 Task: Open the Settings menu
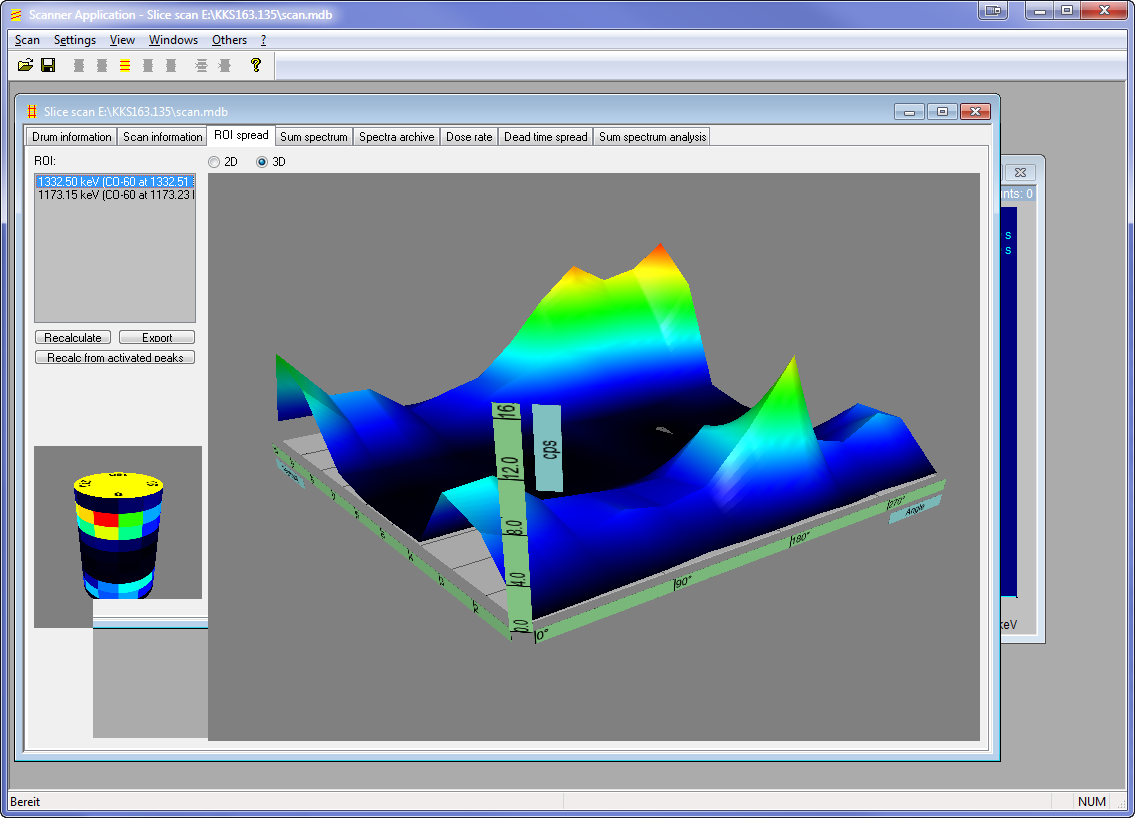[x=75, y=40]
